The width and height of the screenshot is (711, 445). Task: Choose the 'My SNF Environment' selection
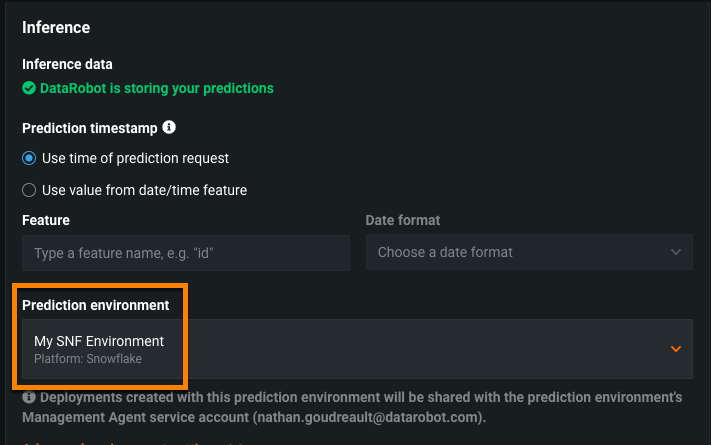point(99,341)
